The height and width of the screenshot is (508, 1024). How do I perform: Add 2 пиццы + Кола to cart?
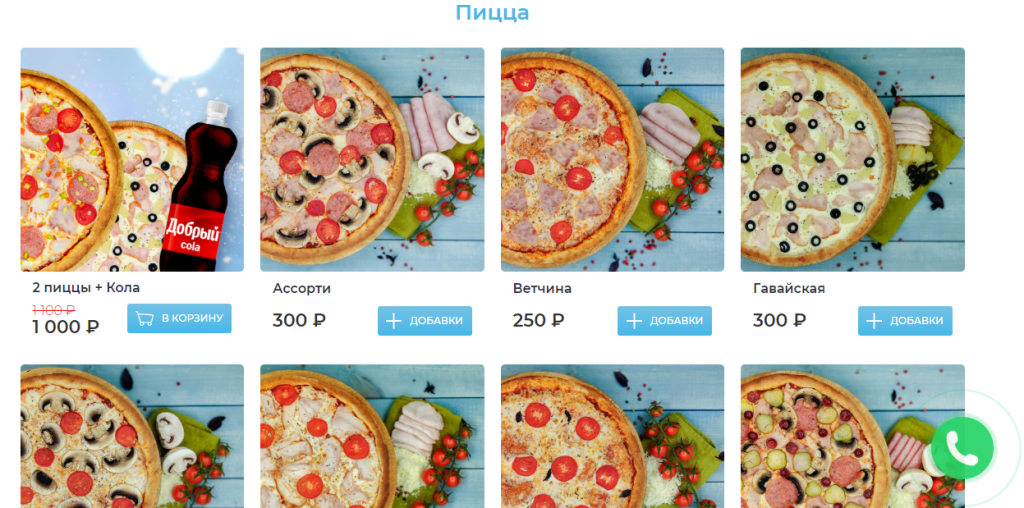179,319
